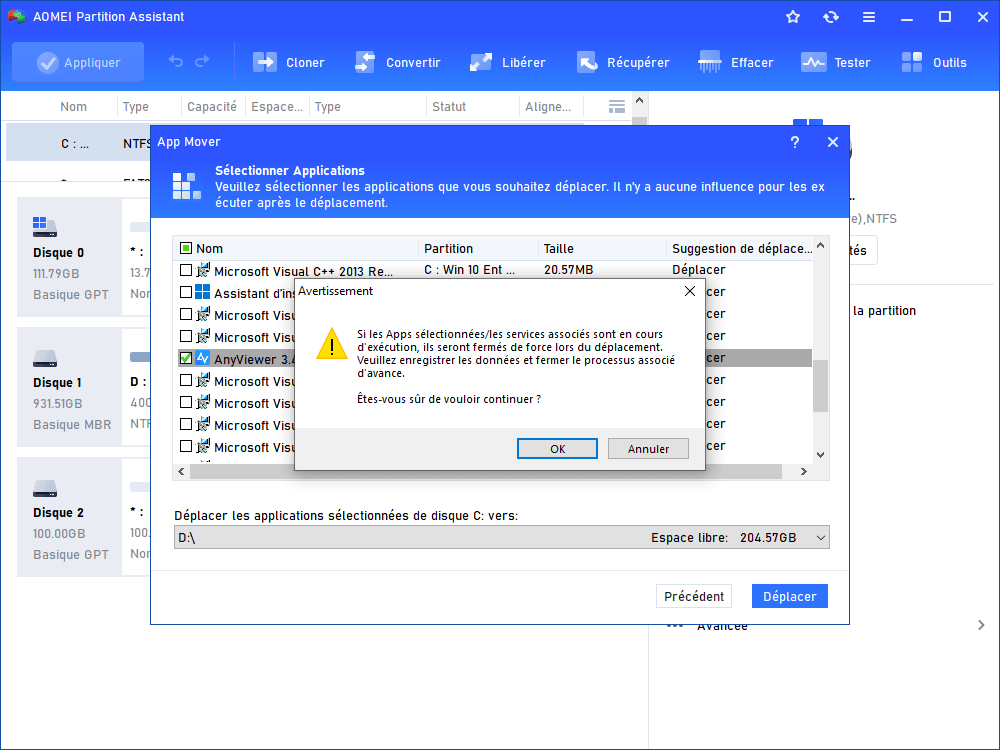Click the App Mover help question mark

point(795,142)
